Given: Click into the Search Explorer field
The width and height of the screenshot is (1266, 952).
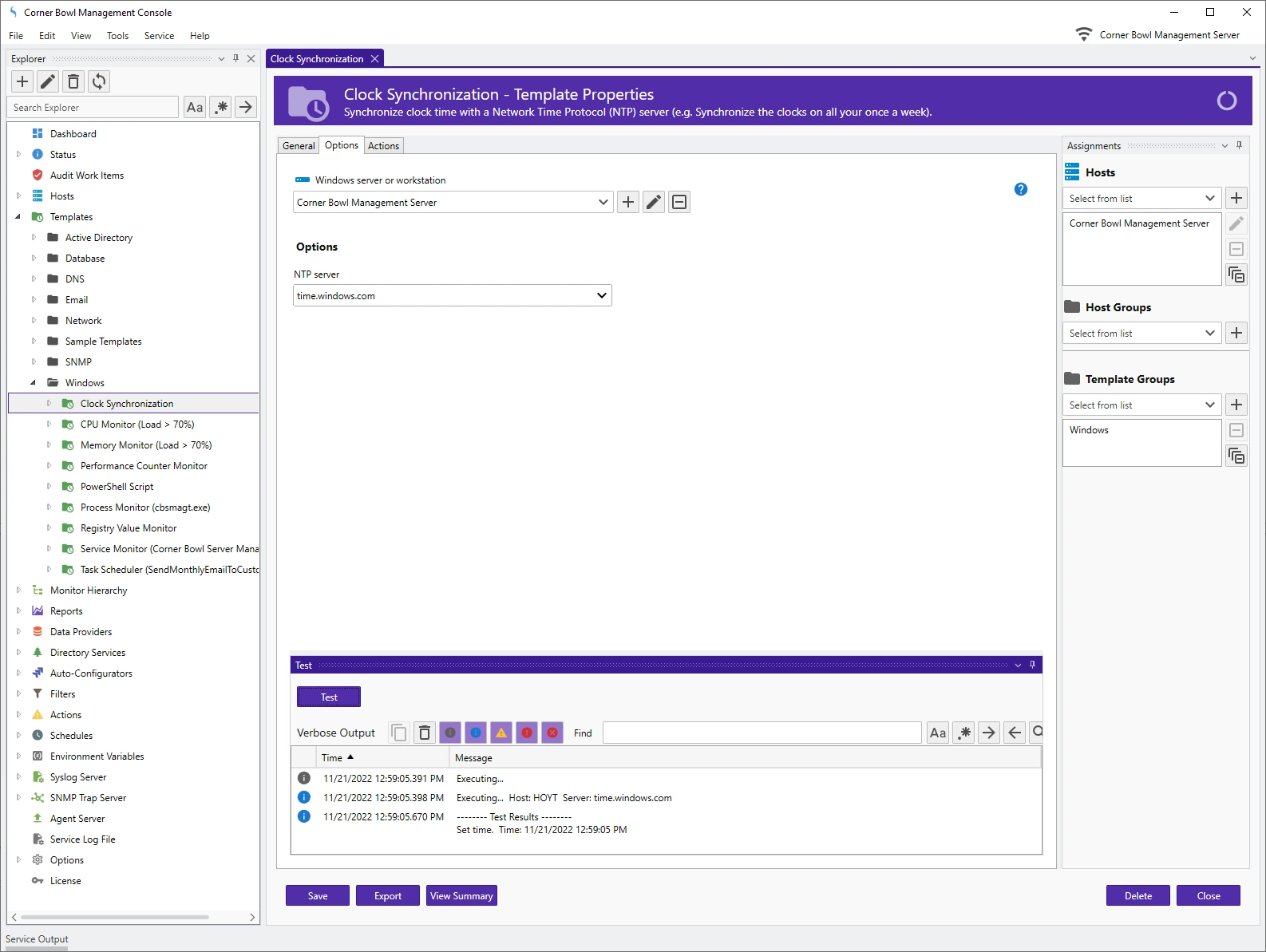Looking at the screenshot, I should tap(93, 108).
